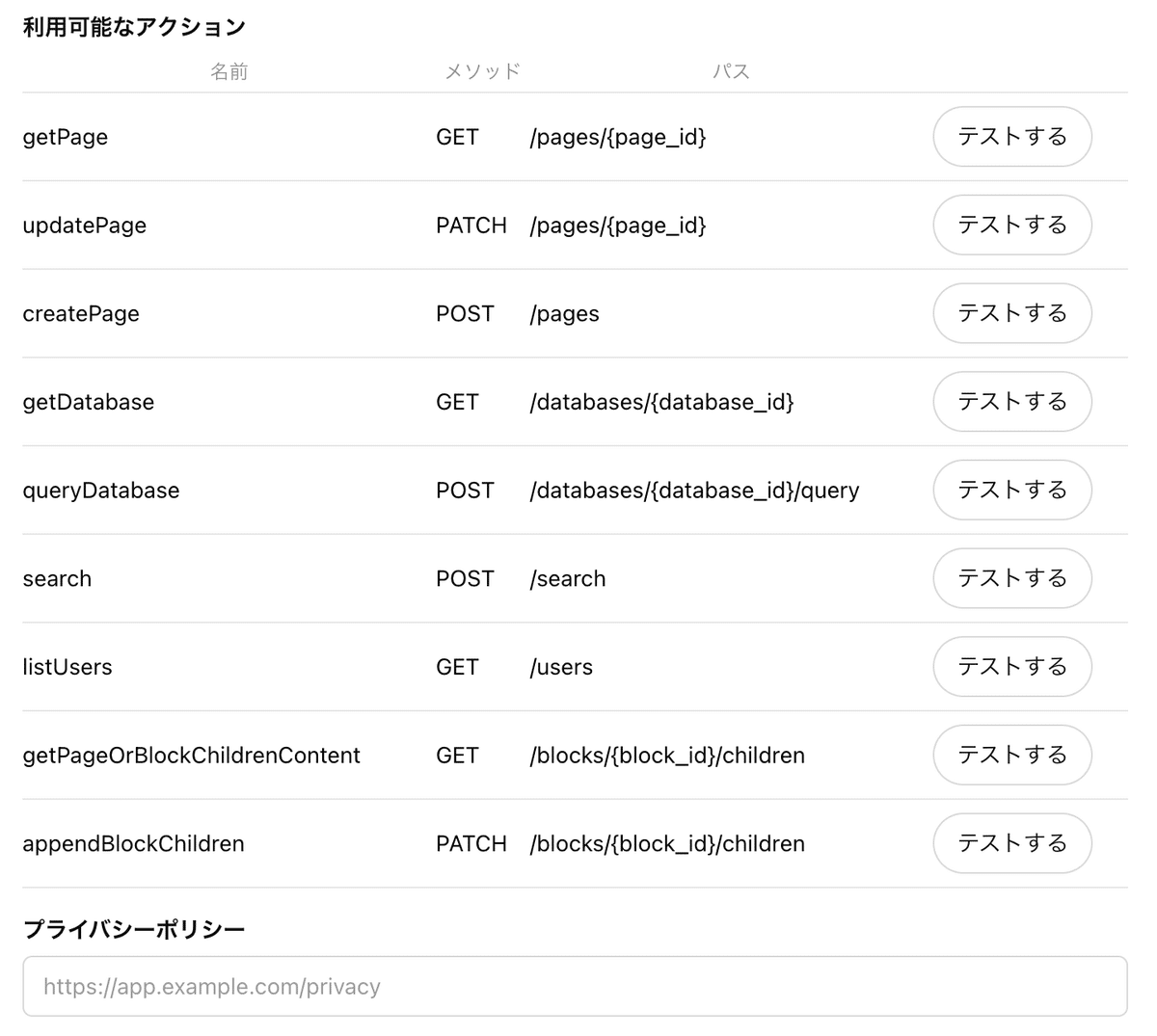Click テストする button for getPage action
The width and height of the screenshot is (1157, 1036).
click(x=1011, y=137)
